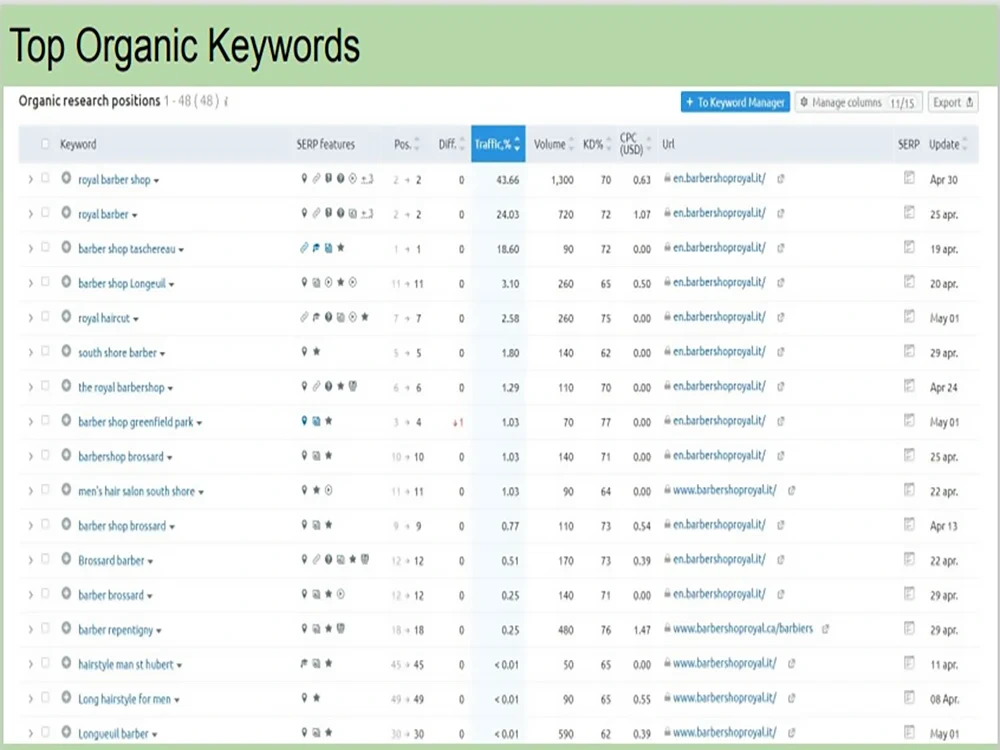Tick checkbox for royal barber shop row

click(45, 178)
